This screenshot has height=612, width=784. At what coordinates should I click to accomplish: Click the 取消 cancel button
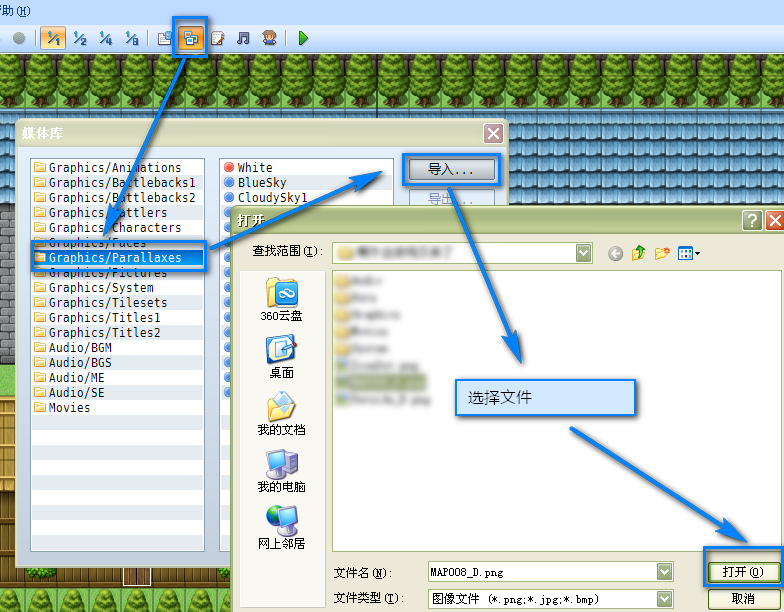(x=743, y=598)
